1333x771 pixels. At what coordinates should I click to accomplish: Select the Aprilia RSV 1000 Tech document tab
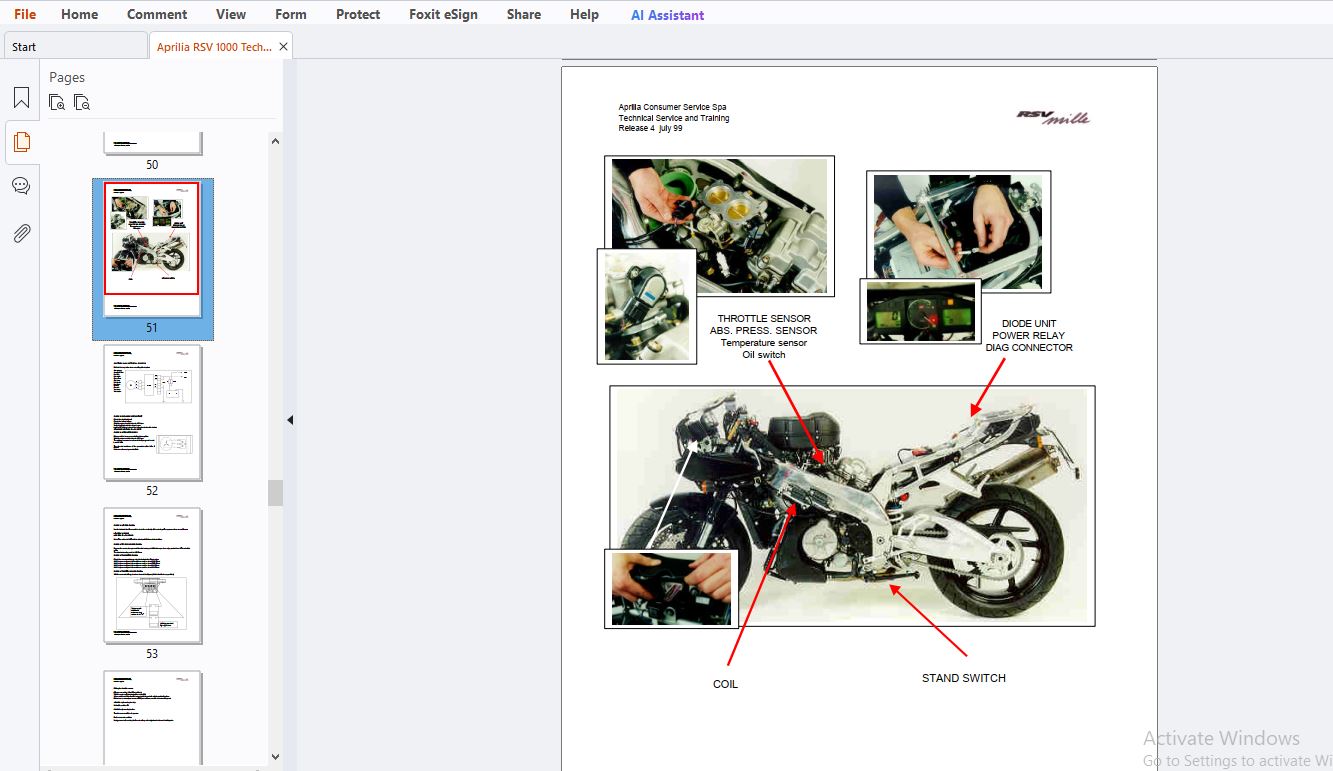click(x=214, y=46)
